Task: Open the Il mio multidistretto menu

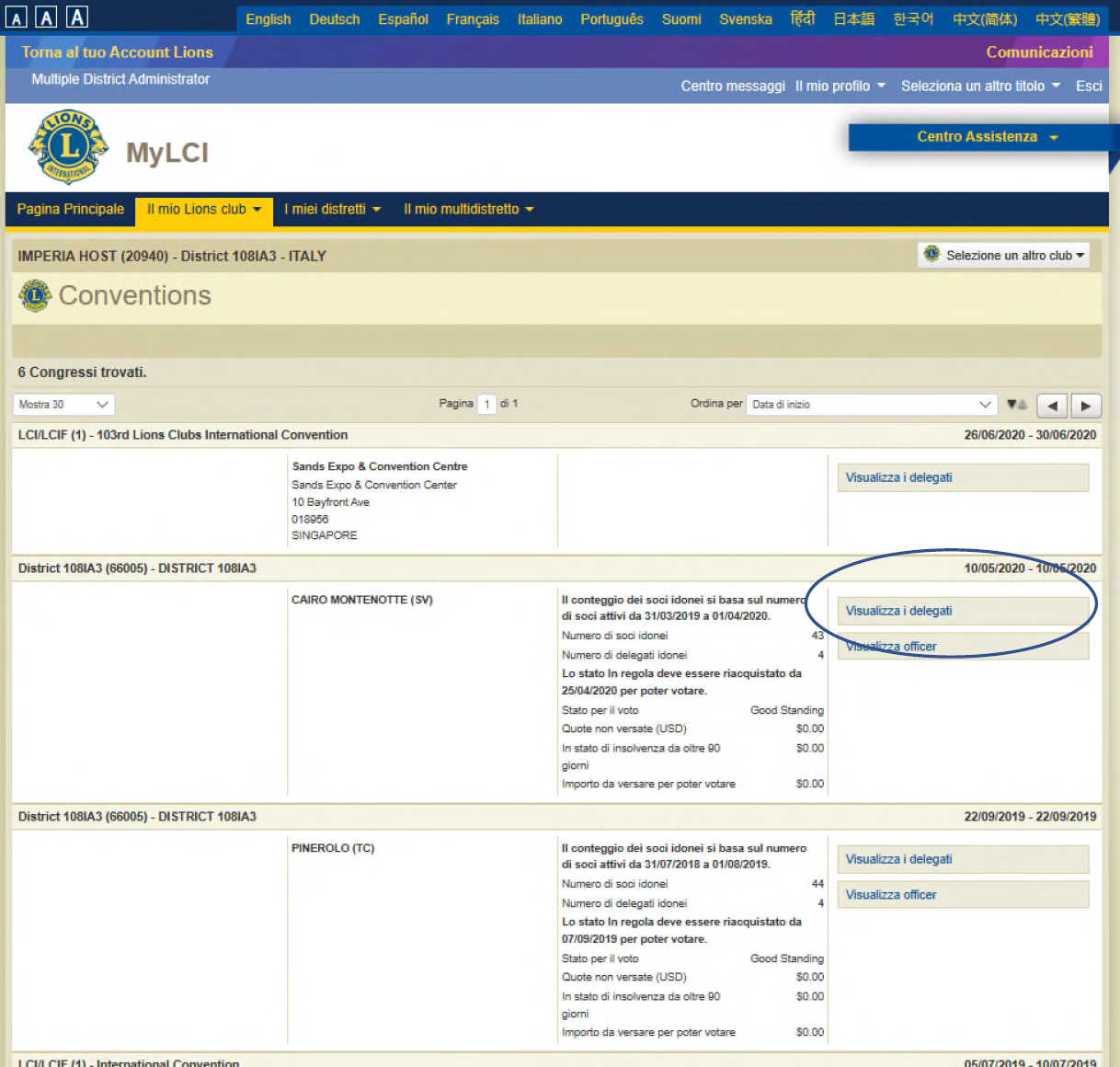Action: click(x=468, y=210)
